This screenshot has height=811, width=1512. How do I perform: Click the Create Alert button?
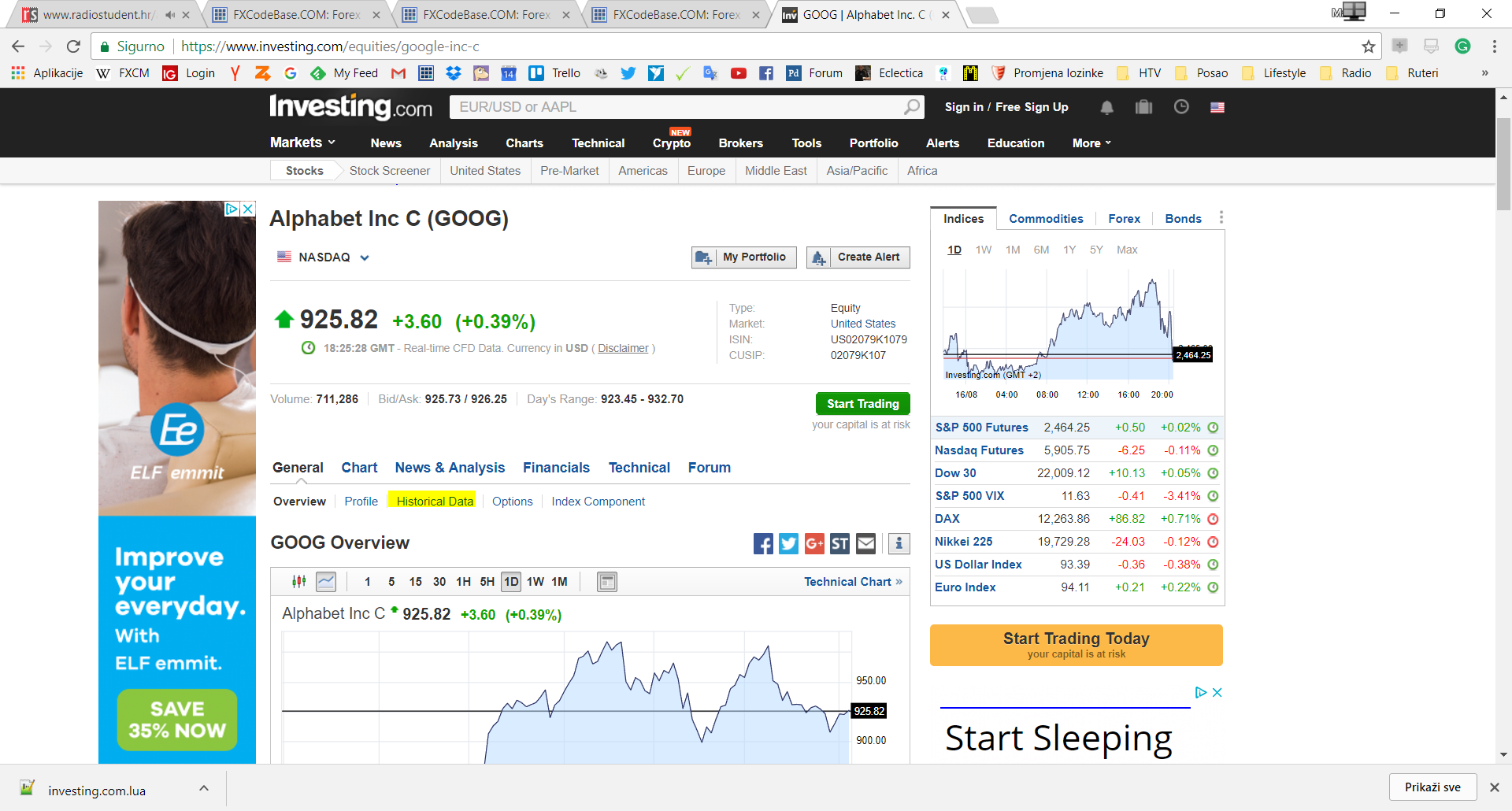[858, 257]
